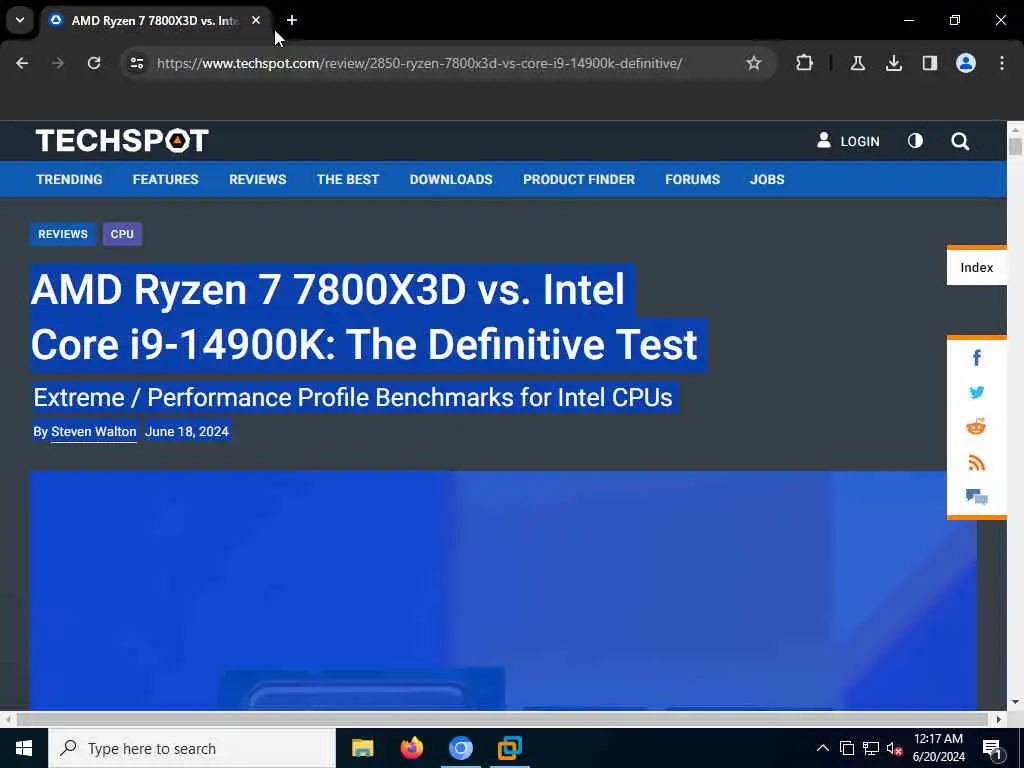Click the REVIEWS category tag
This screenshot has width=1024, height=768.
[x=63, y=234]
